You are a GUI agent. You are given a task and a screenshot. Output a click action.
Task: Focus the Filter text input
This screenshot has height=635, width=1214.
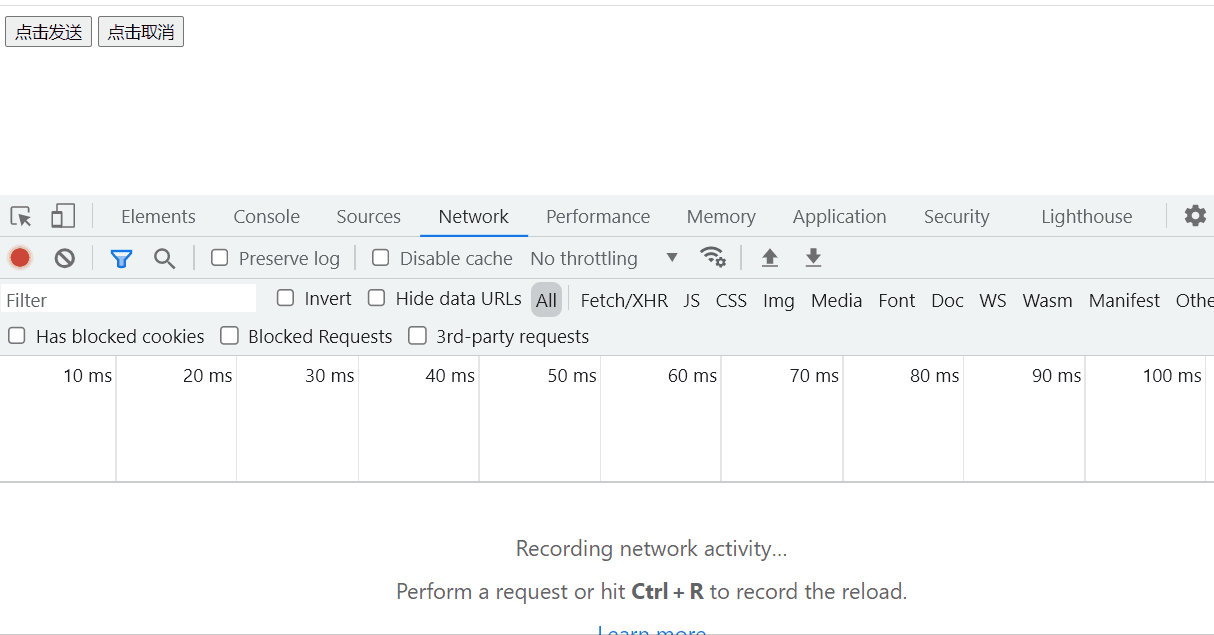pos(129,299)
